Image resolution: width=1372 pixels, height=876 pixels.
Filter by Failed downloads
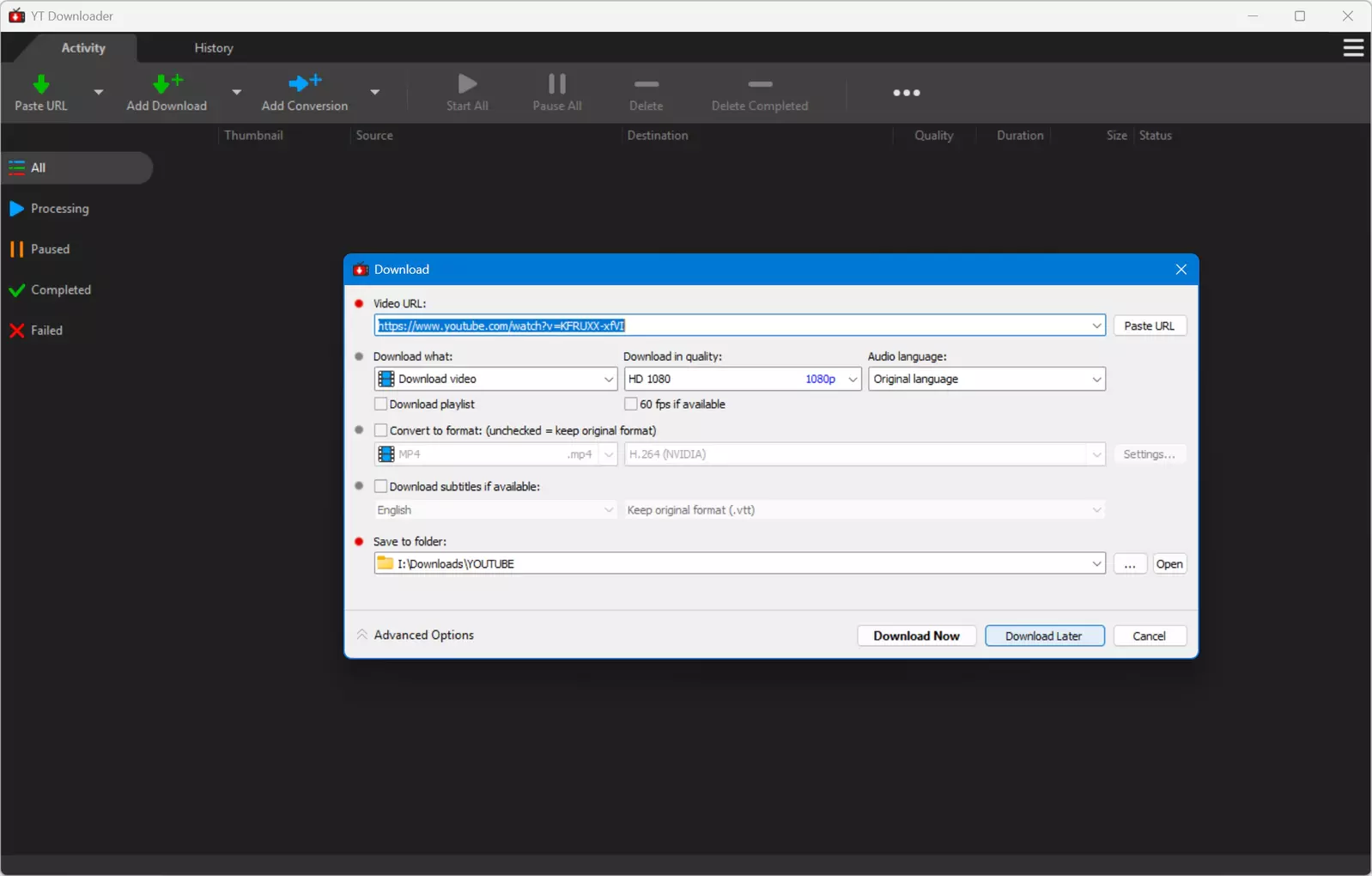[x=36, y=331]
